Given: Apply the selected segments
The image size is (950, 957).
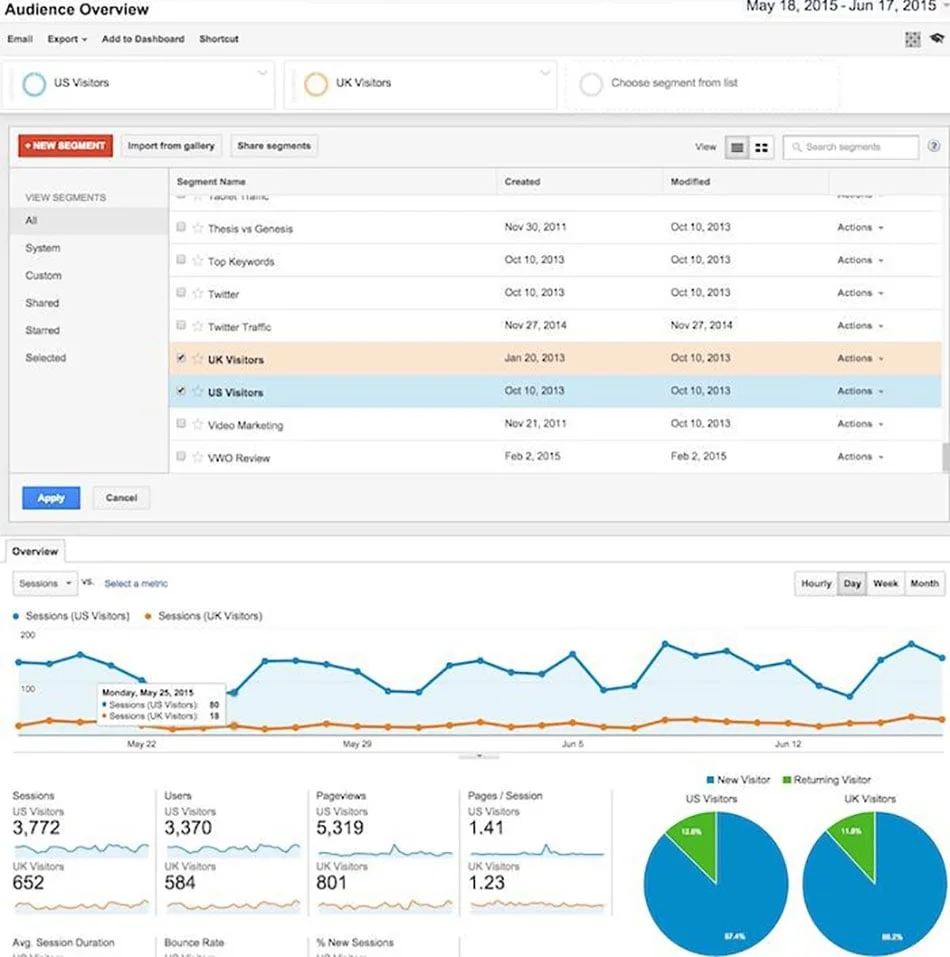Looking at the screenshot, I should pyautogui.click(x=50, y=497).
